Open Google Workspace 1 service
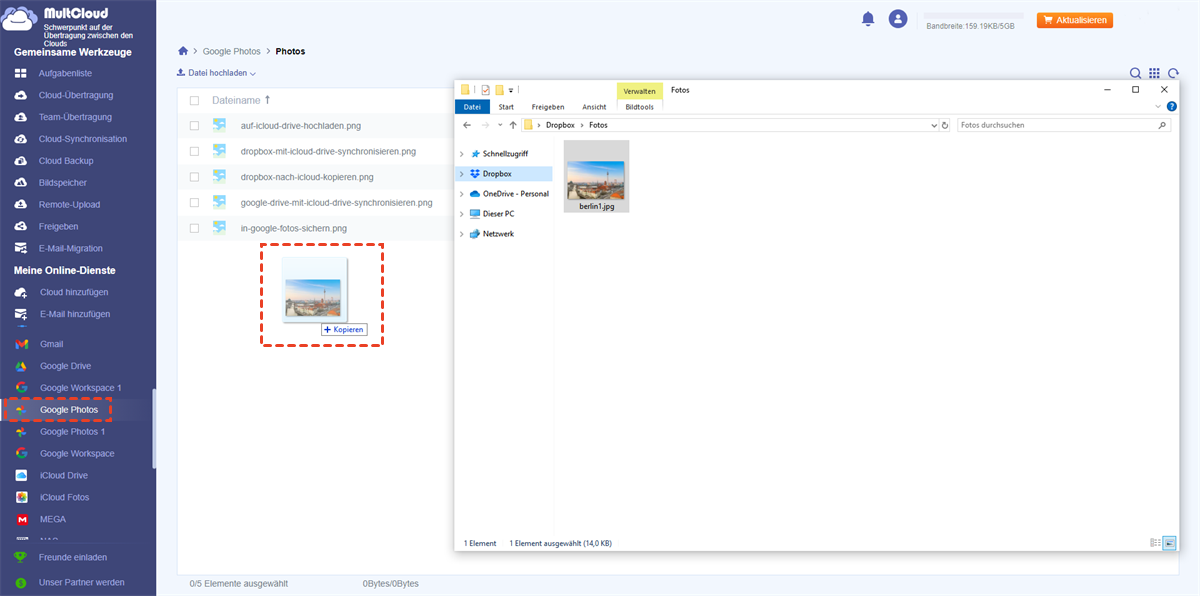Image resolution: width=1200 pixels, height=596 pixels. pos(80,388)
